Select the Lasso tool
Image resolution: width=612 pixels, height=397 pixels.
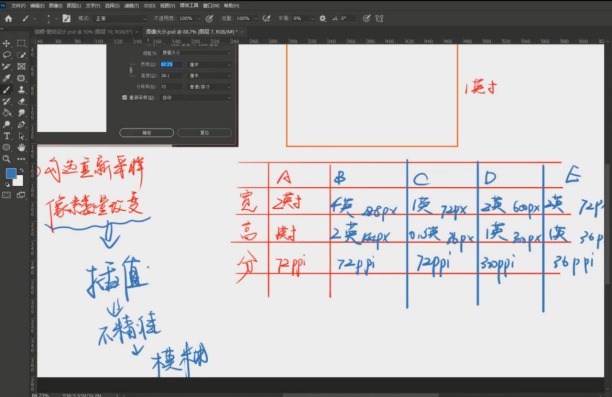pos(7,55)
